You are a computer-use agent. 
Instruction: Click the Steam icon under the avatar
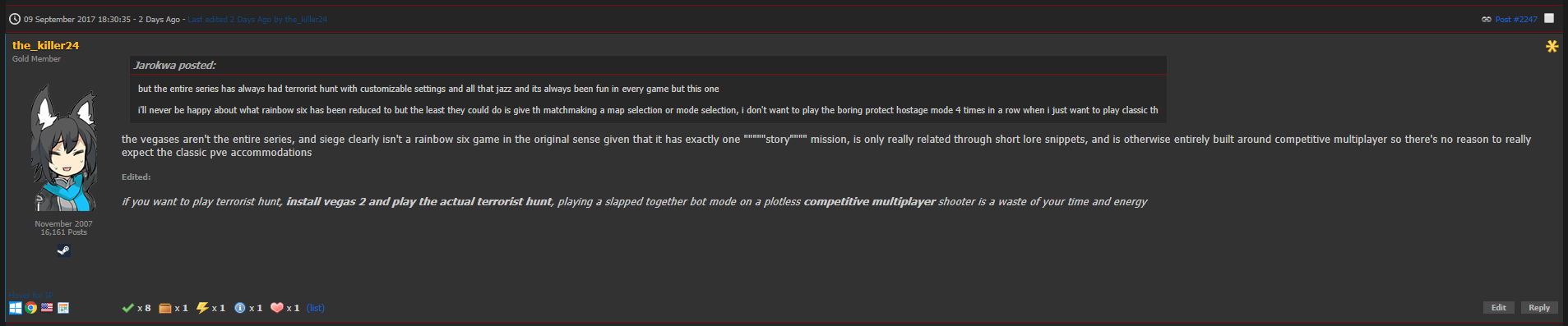click(63, 250)
